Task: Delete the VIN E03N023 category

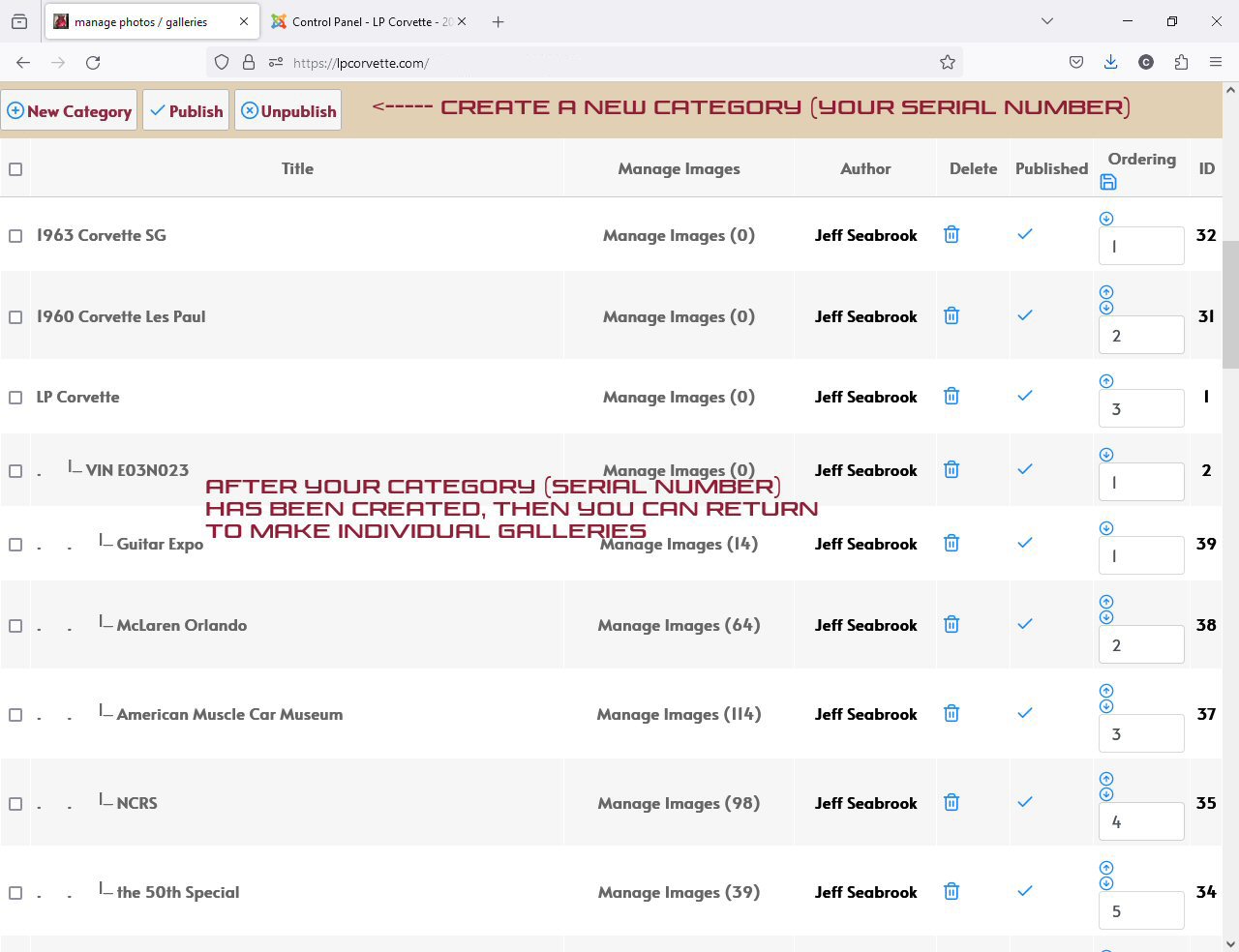Action: click(x=952, y=469)
